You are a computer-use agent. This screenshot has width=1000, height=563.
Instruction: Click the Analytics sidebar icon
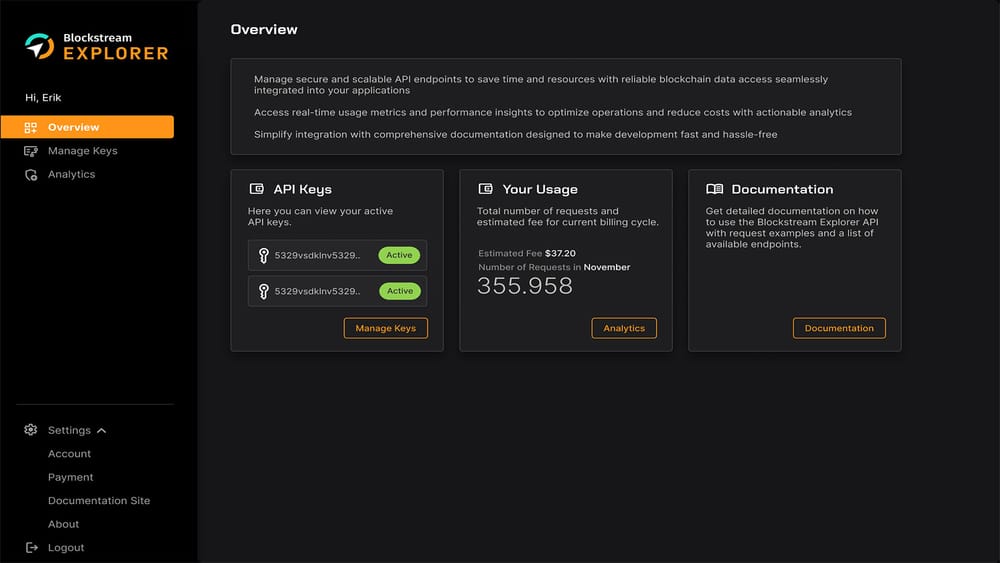(x=31, y=175)
